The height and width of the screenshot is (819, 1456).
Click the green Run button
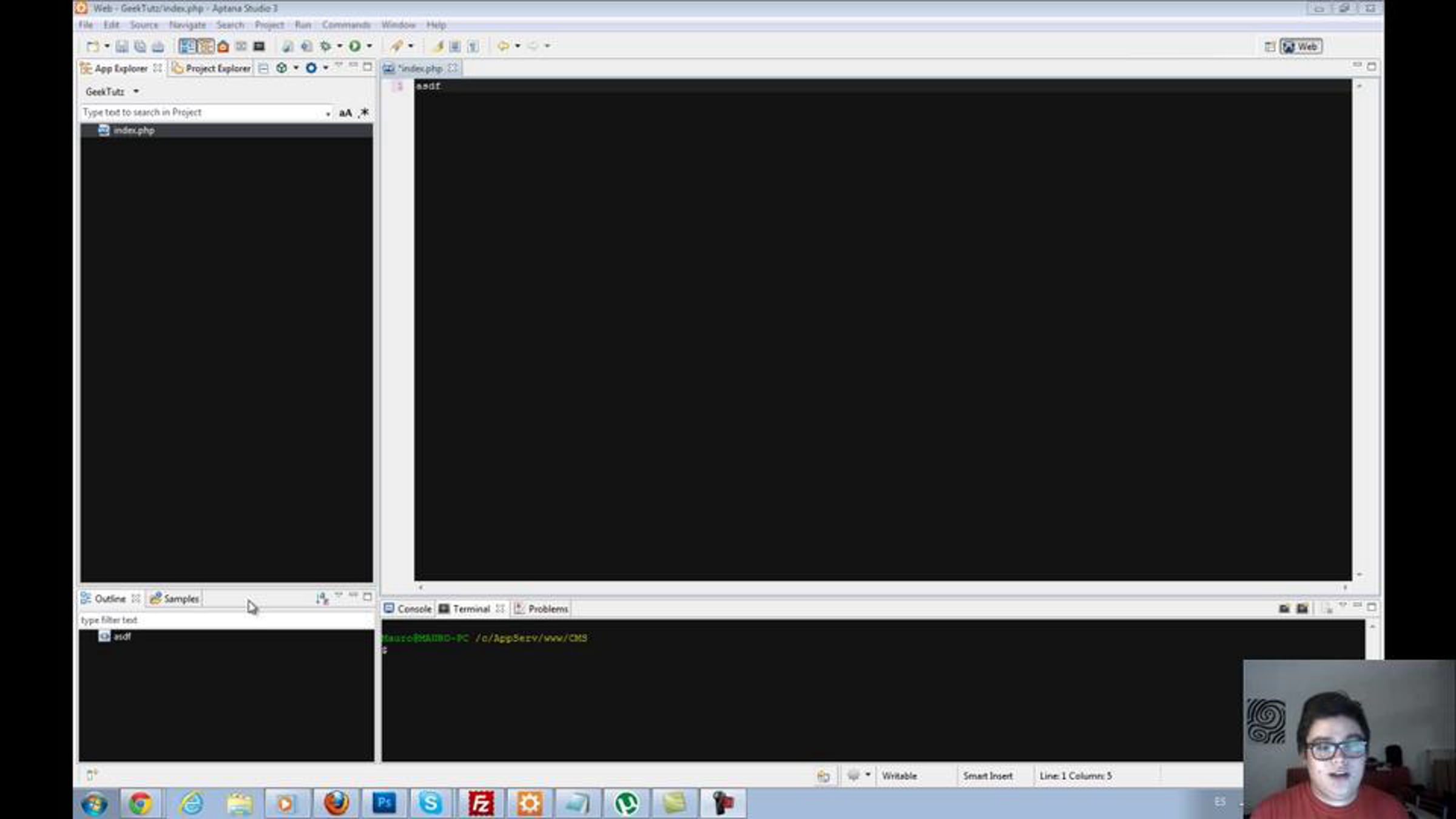(x=355, y=46)
